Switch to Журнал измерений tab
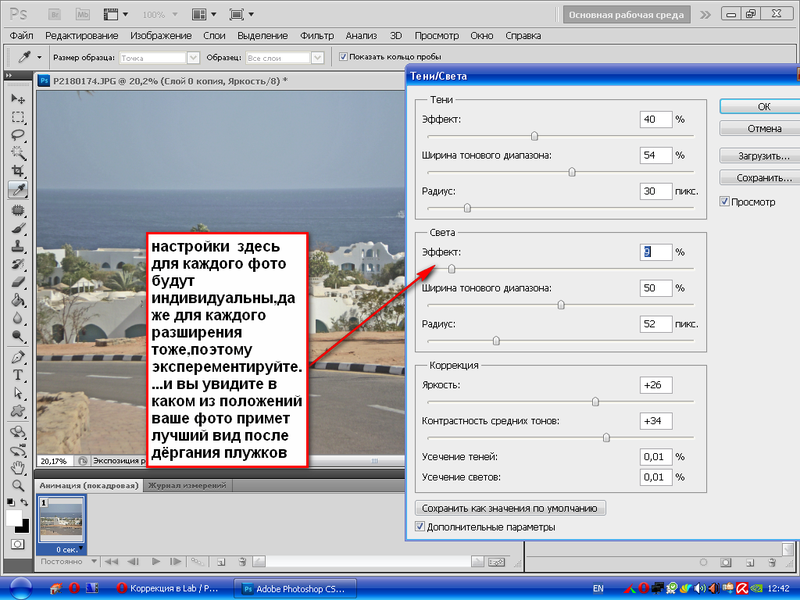The height and width of the screenshot is (600, 800). (187, 485)
